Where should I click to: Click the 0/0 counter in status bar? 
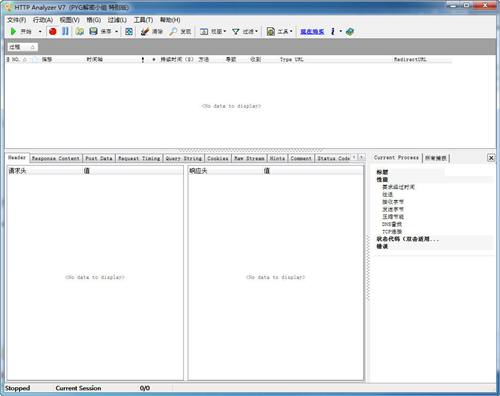145,388
